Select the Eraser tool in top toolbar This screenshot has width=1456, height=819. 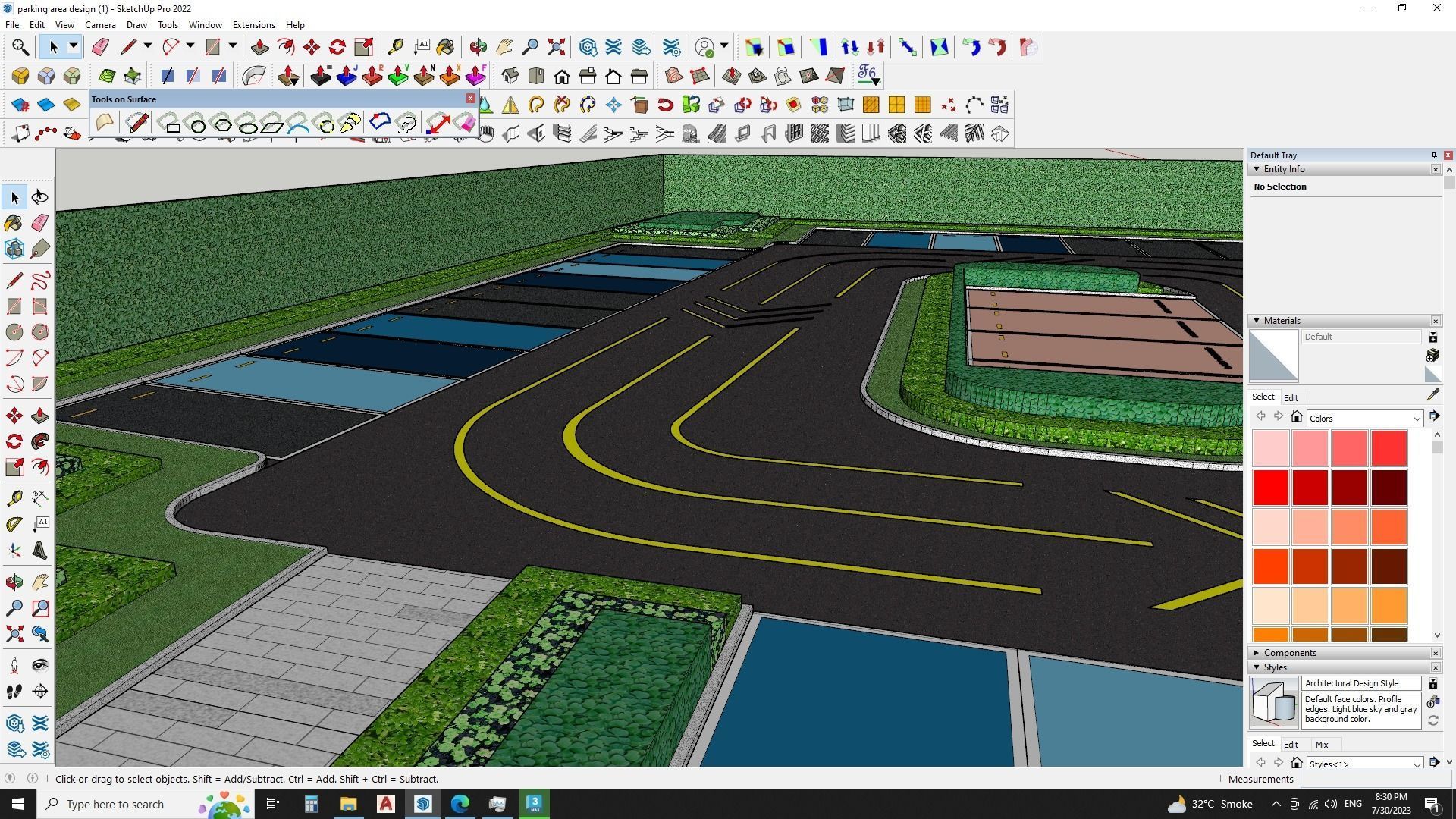100,47
